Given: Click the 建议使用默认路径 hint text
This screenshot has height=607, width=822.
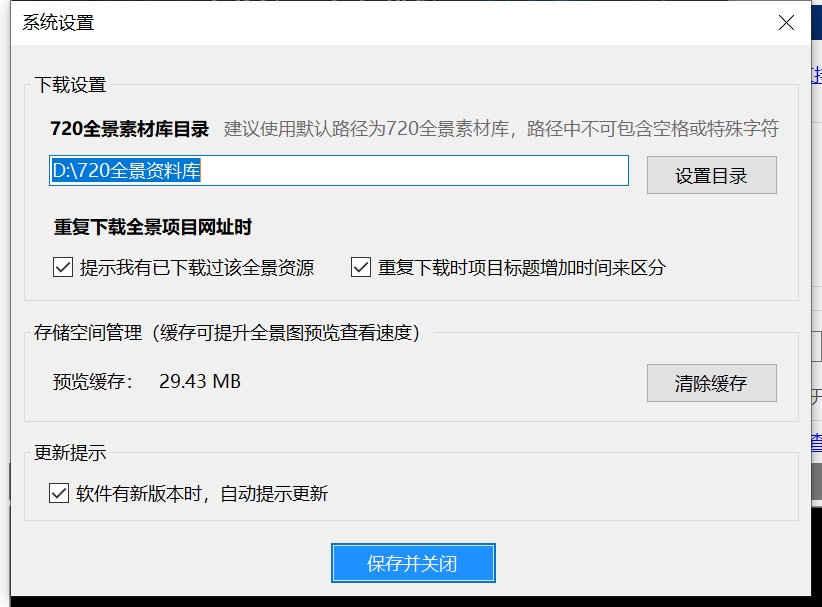Looking at the screenshot, I should click(x=501, y=128).
